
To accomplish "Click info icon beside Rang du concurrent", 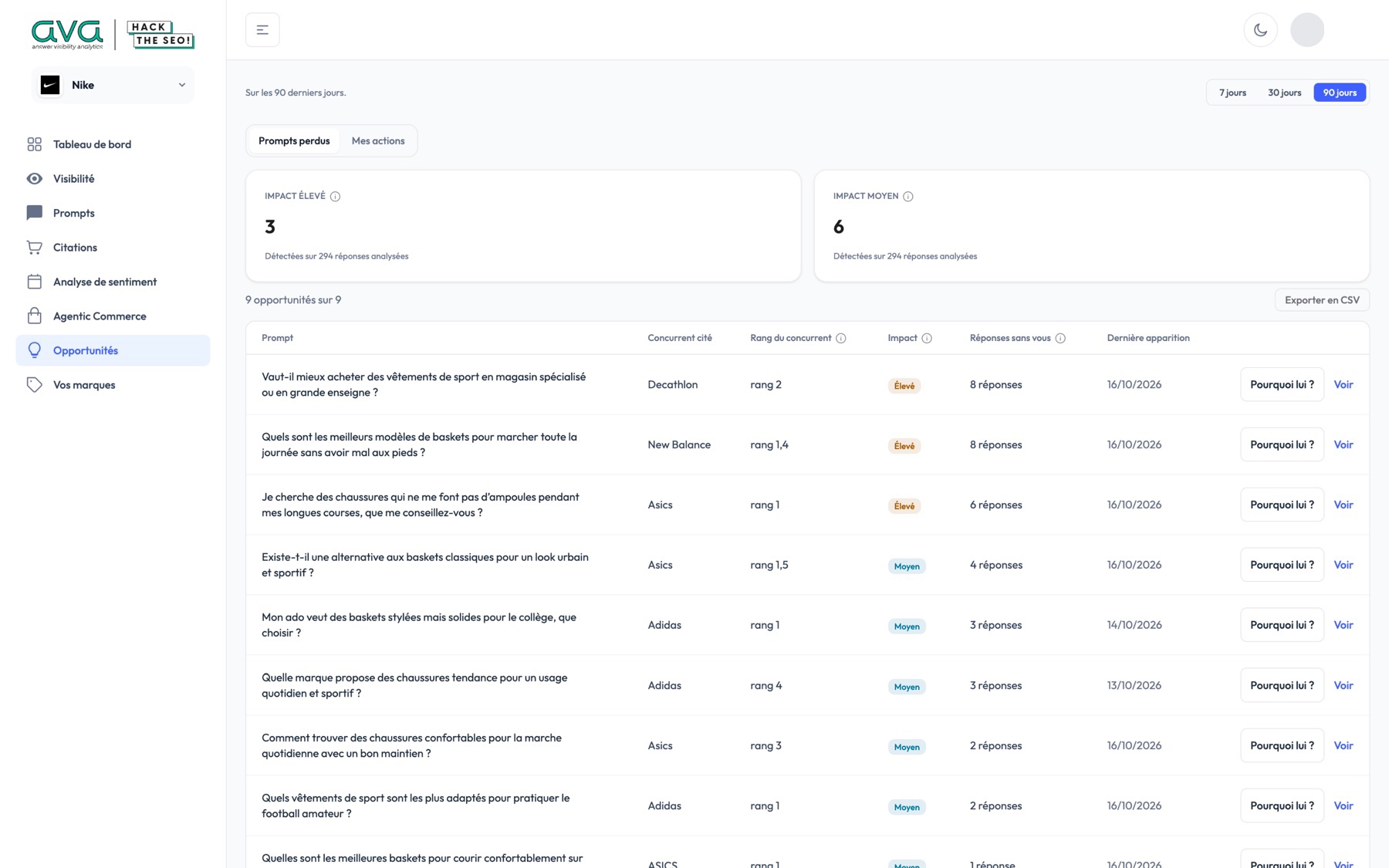I will pyautogui.click(x=841, y=338).
